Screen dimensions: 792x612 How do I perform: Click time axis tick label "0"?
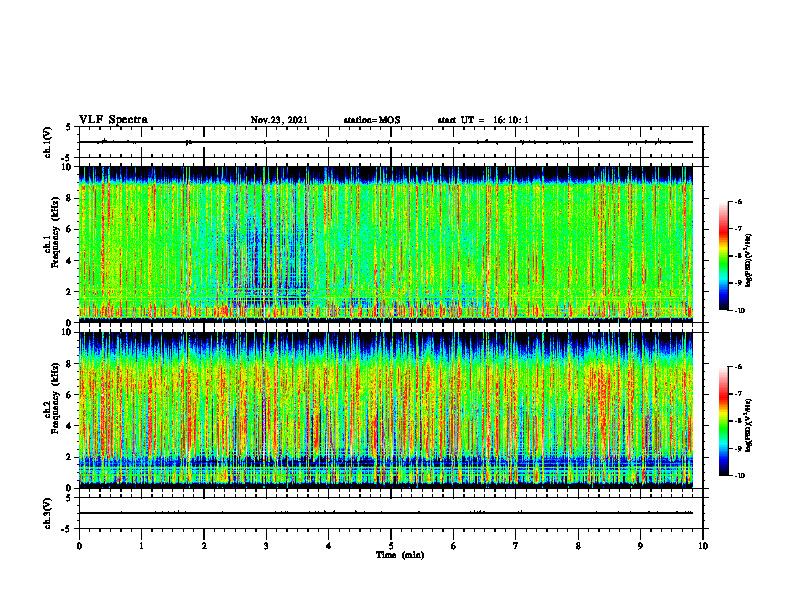coord(79,546)
